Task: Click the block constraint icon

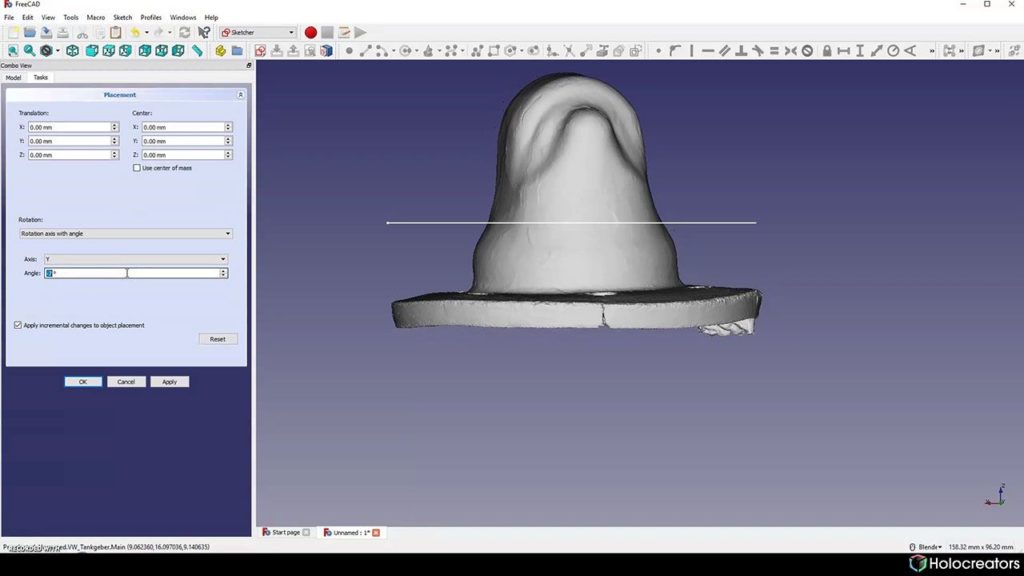Action: click(807, 51)
